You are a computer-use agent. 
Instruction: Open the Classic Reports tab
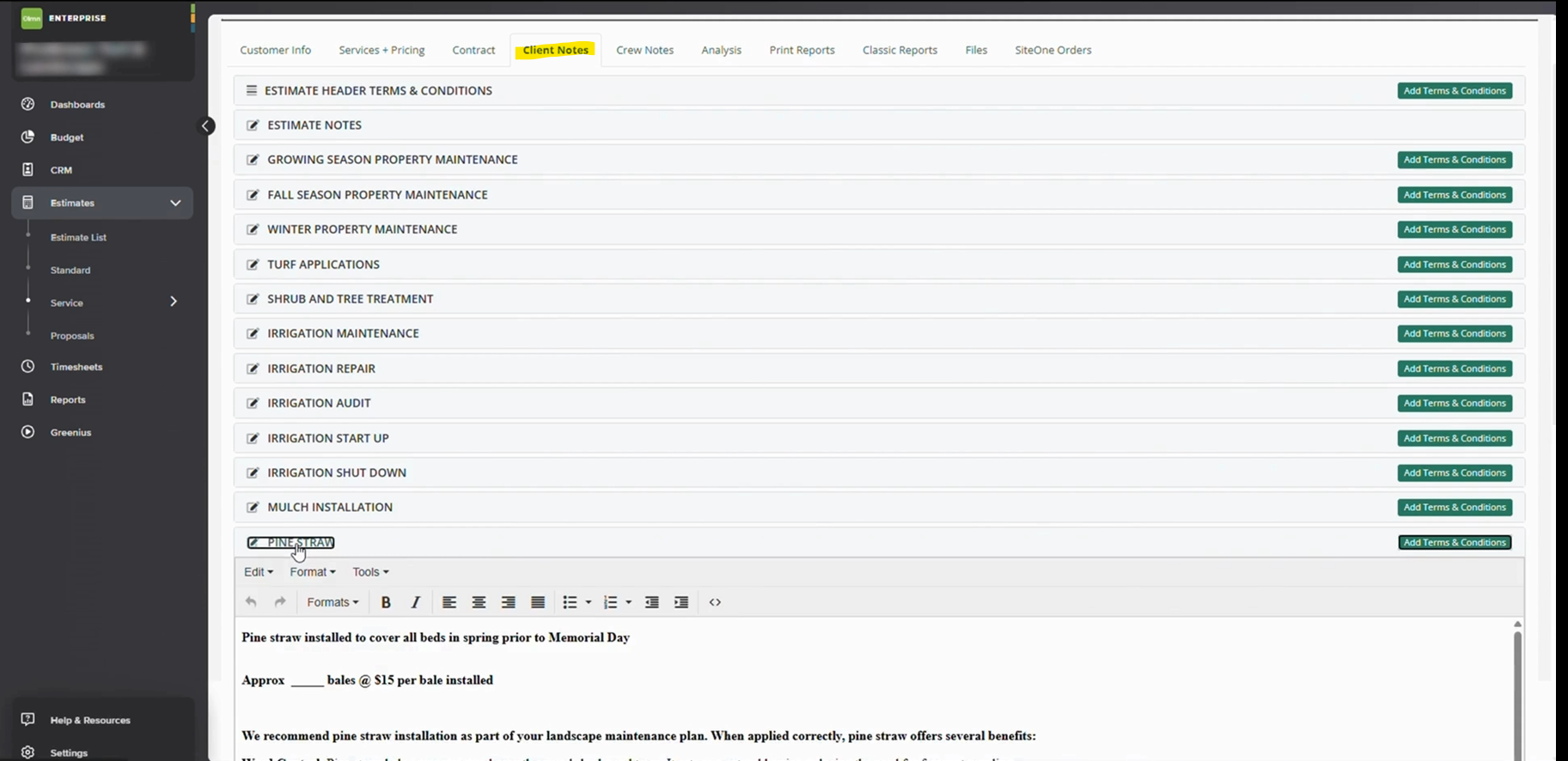900,50
